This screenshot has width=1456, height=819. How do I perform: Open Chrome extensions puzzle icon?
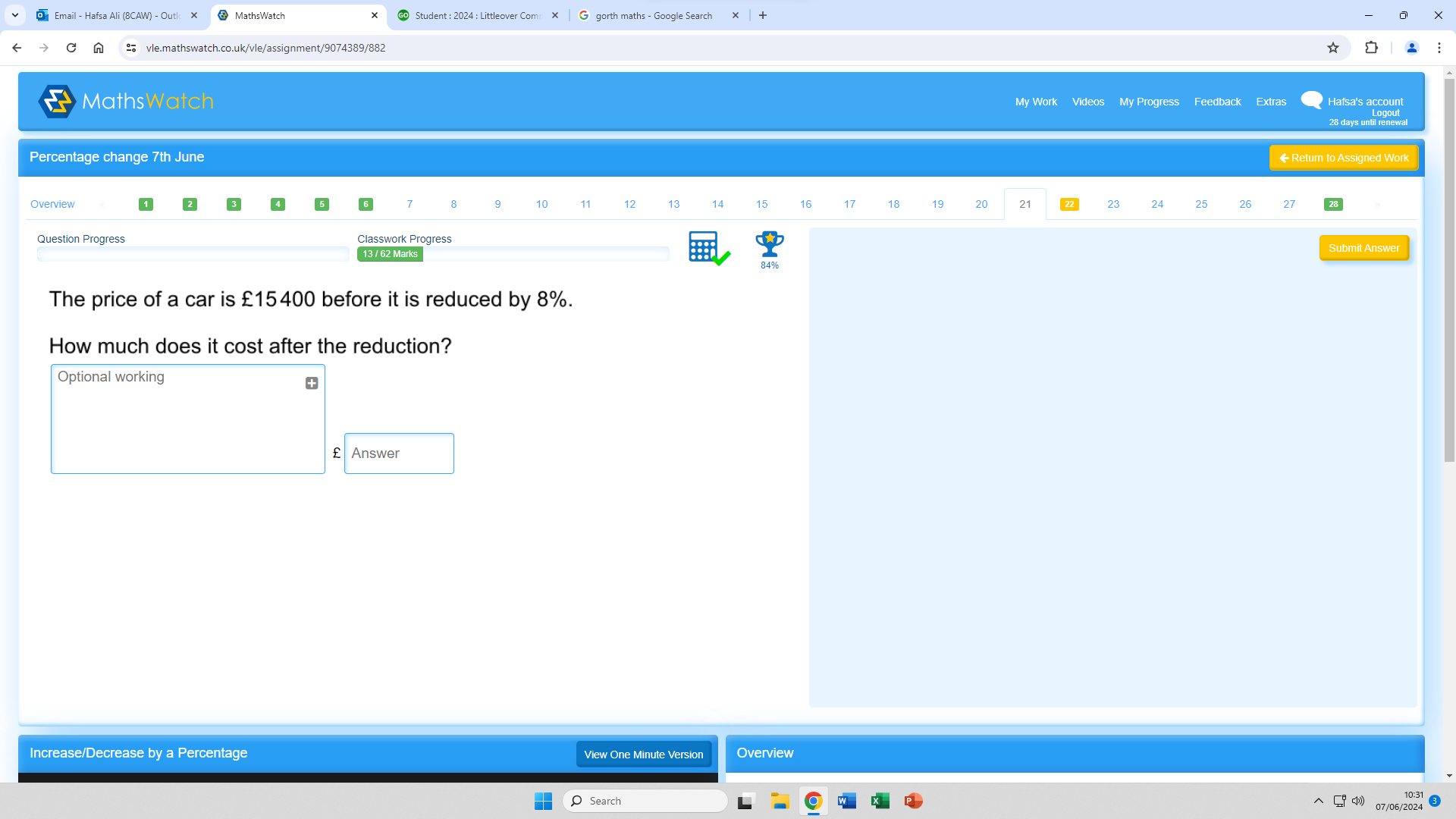point(1371,48)
